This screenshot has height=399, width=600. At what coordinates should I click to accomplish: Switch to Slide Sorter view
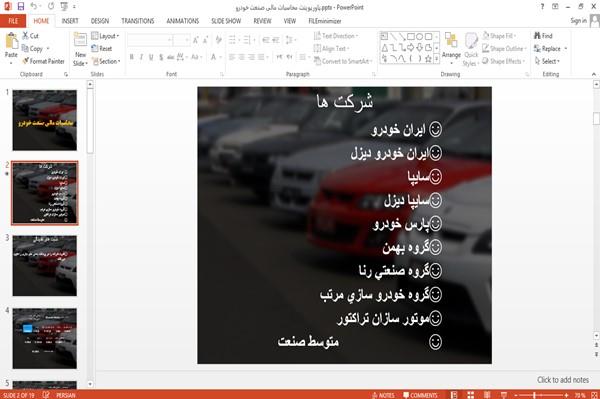click(x=470, y=395)
